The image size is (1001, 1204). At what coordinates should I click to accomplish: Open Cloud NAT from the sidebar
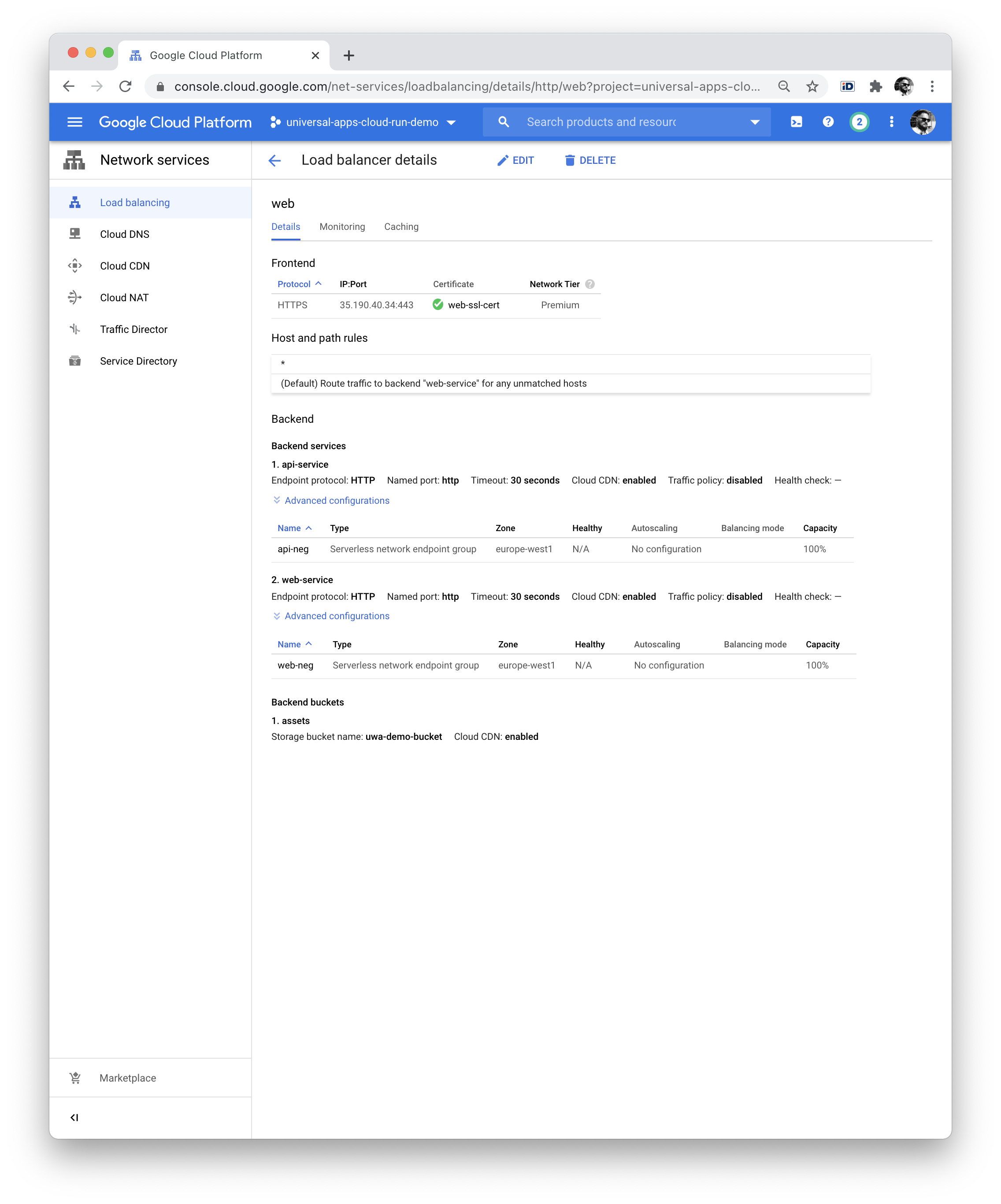123,297
